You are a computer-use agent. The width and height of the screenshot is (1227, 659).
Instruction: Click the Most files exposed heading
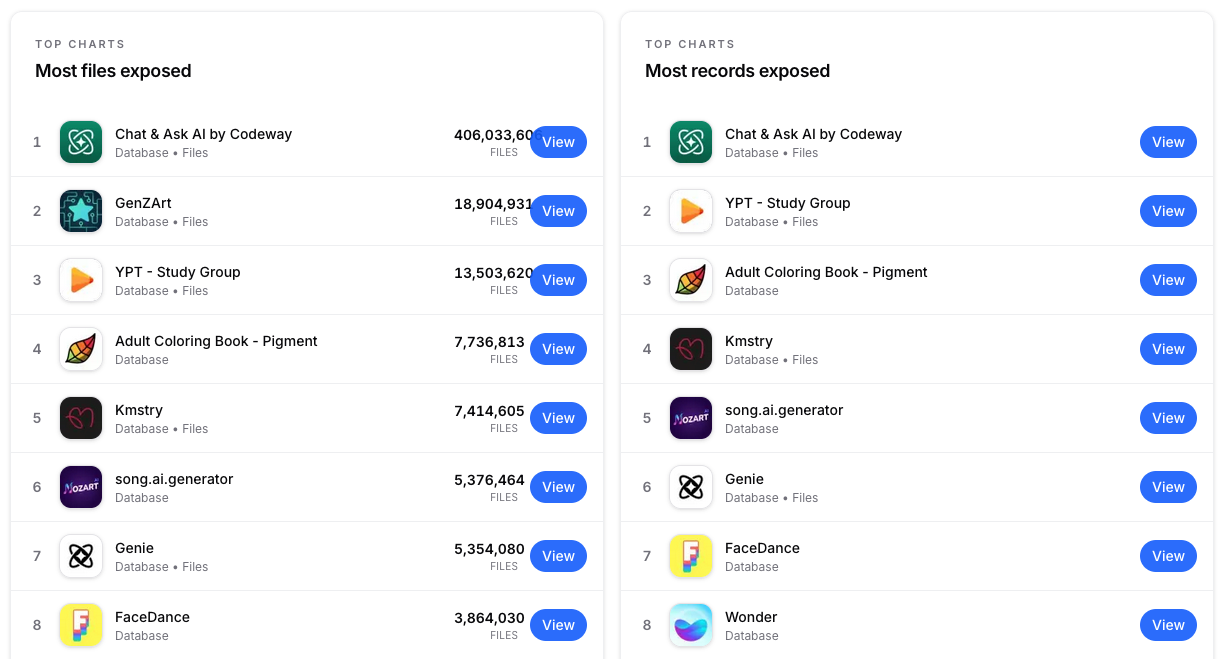113,71
